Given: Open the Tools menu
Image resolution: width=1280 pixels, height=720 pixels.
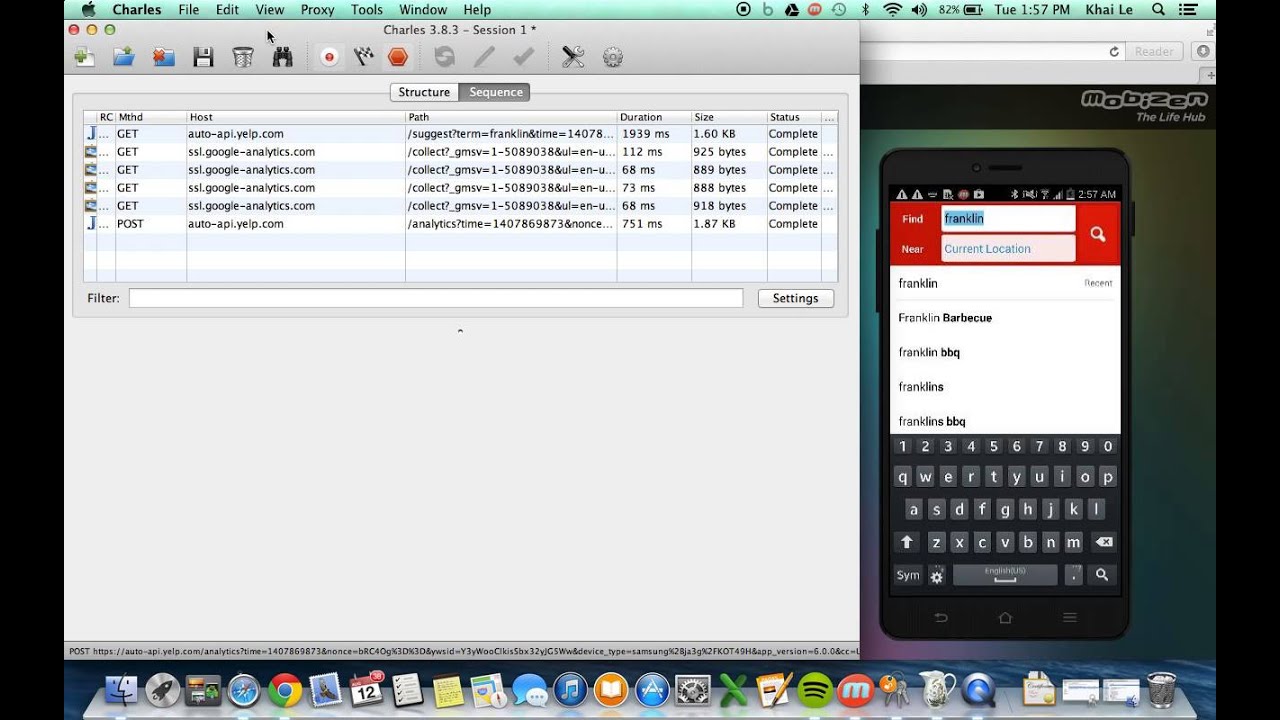Looking at the screenshot, I should [x=366, y=9].
